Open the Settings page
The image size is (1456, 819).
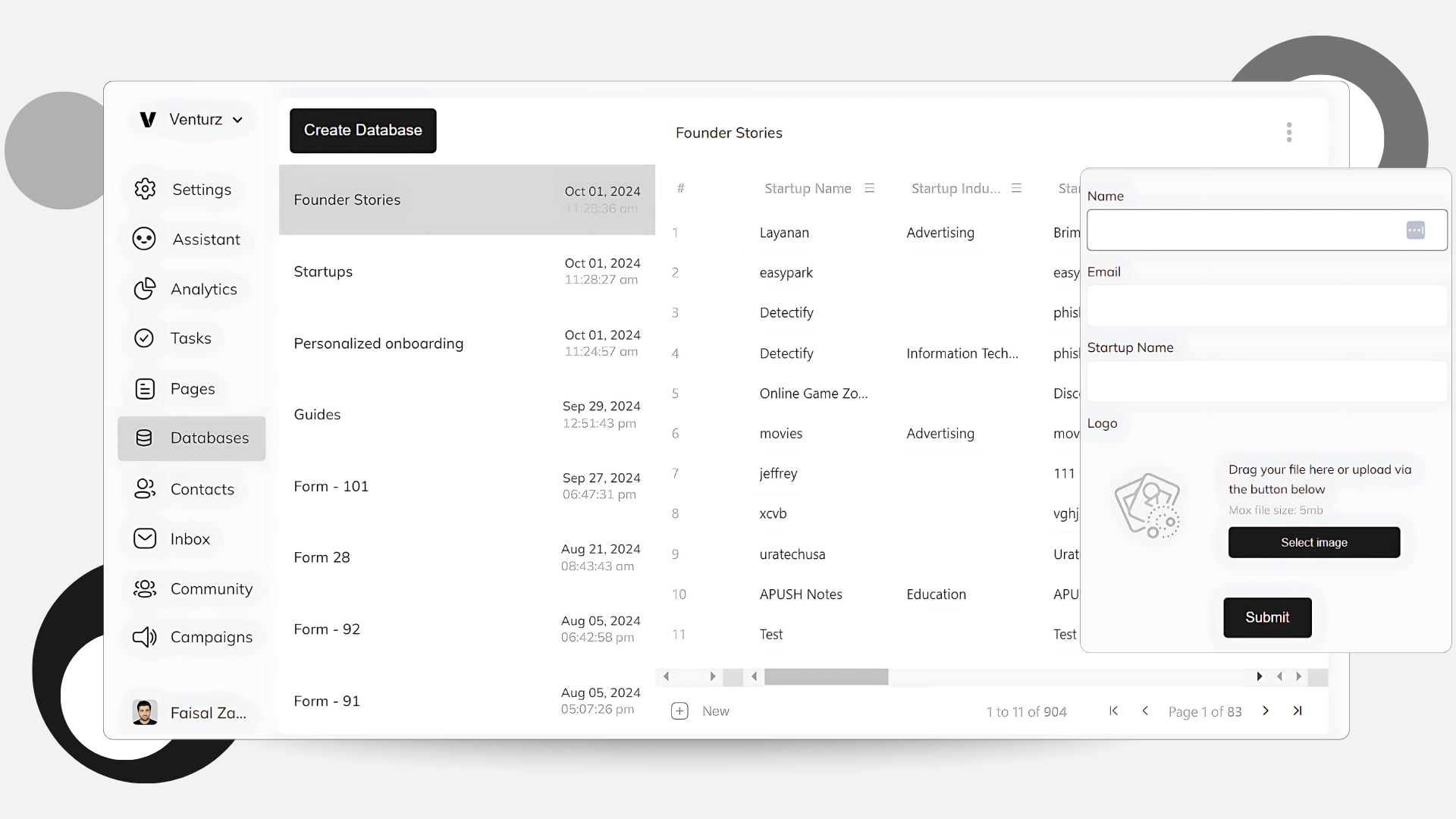click(x=200, y=189)
